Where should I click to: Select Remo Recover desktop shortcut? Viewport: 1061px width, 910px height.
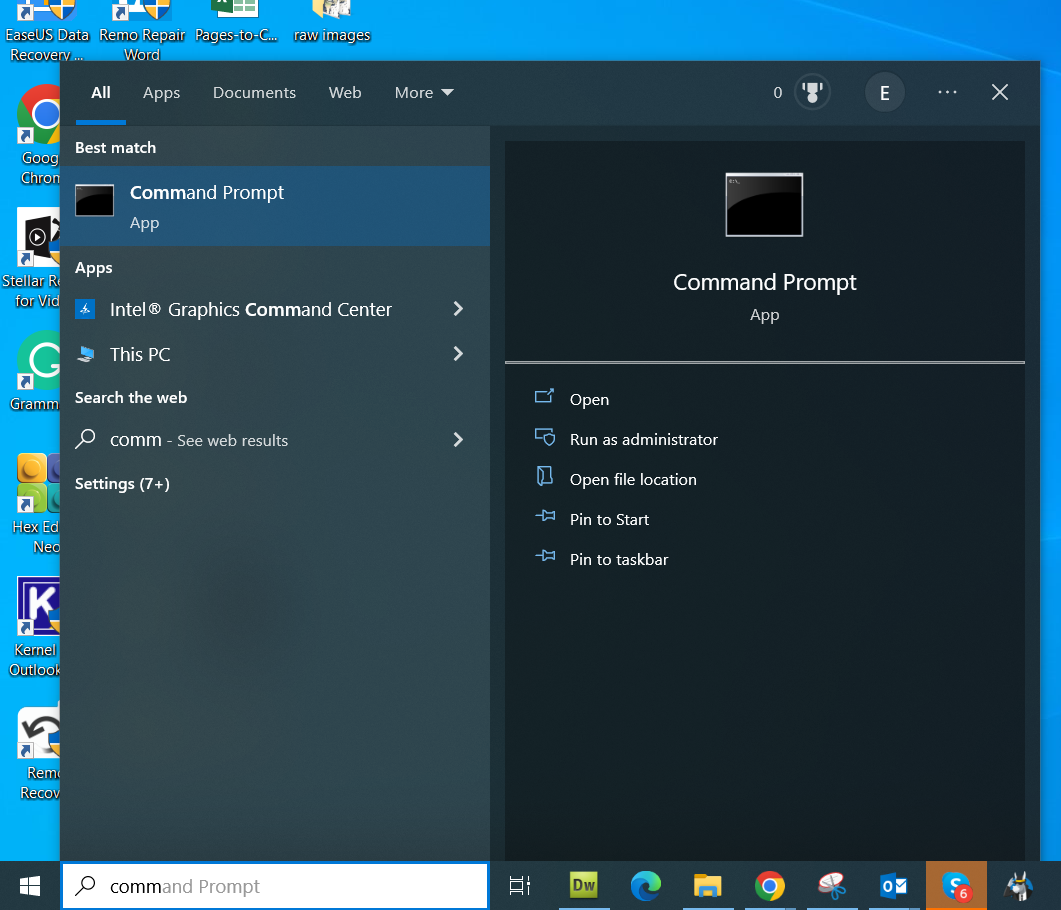click(x=39, y=754)
